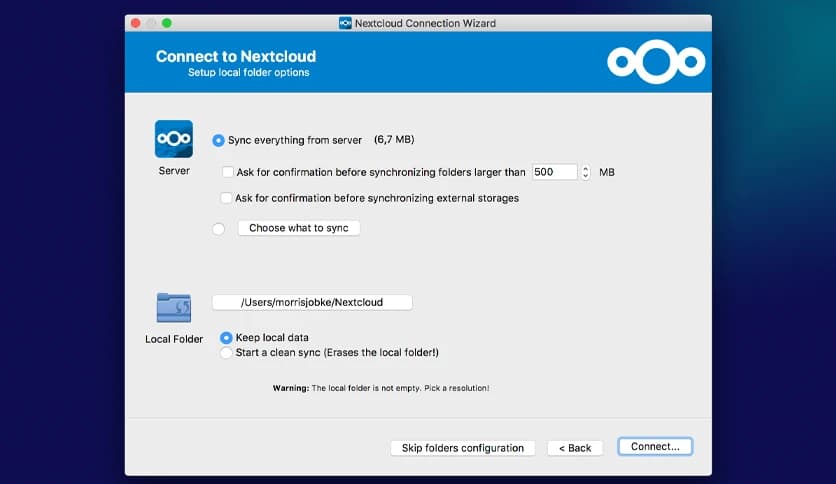Image resolution: width=836 pixels, height=484 pixels.
Task: Click the (6,7 MB) server size text
Action: pos(394,140)
